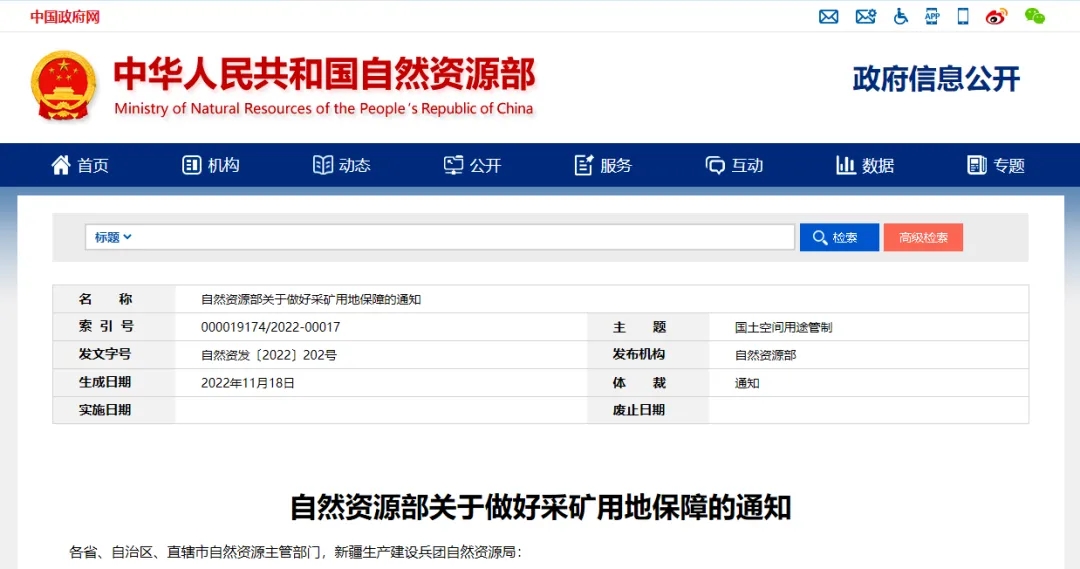Select the 服务 navigation item
Screen dimensions: 1080x569
[604, 165]
